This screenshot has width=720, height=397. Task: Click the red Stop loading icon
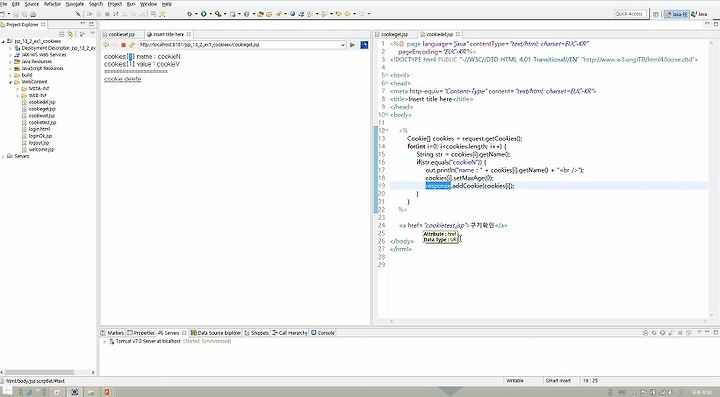pyautogui.click(x=123, y=45)
